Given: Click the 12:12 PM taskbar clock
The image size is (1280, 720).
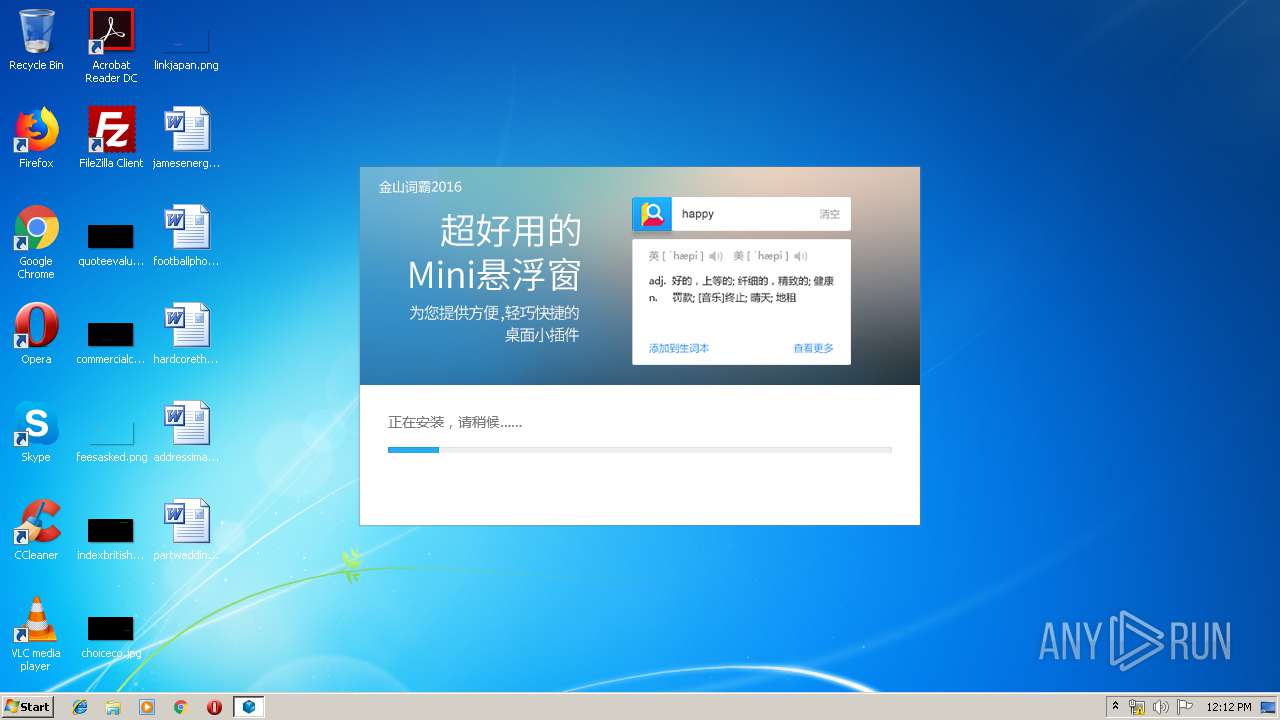Looking at the screenshot, I should 1229,707.
